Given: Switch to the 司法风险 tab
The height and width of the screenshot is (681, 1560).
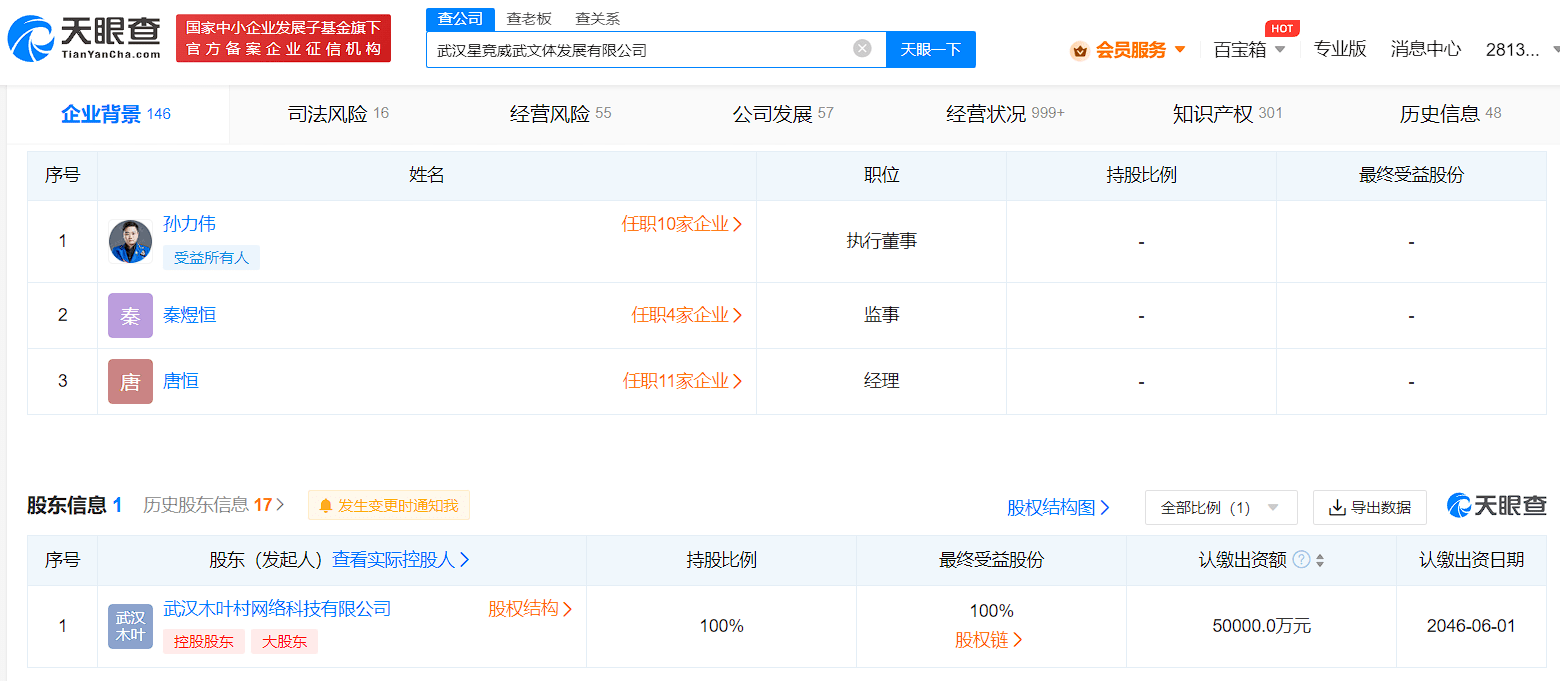Looking at the screenshot, I should pos(338,114).
